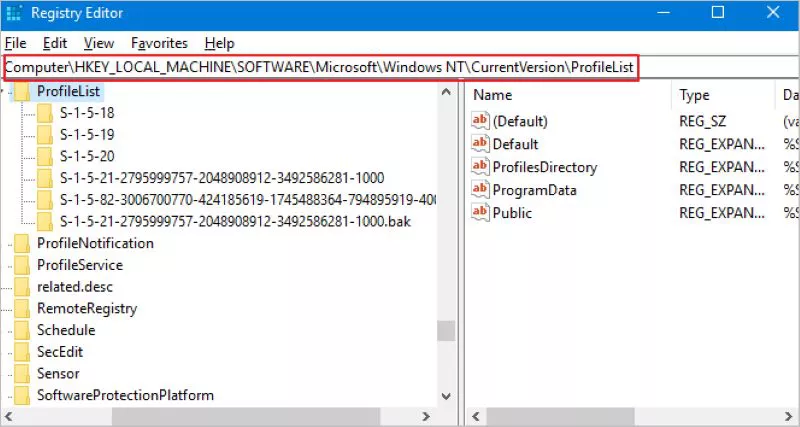Image resolution: width=800 pixels, height=427 pixels.
Task: Select the S-1-5-21 key ending in -1000
Action: (x=222, y=178)
